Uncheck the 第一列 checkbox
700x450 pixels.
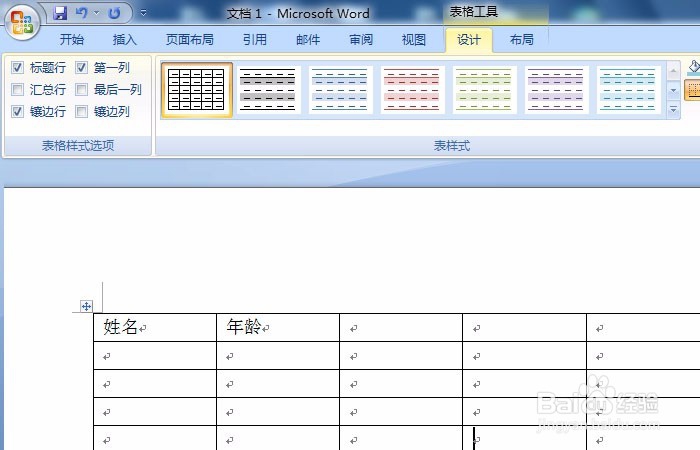click(81, 67)
